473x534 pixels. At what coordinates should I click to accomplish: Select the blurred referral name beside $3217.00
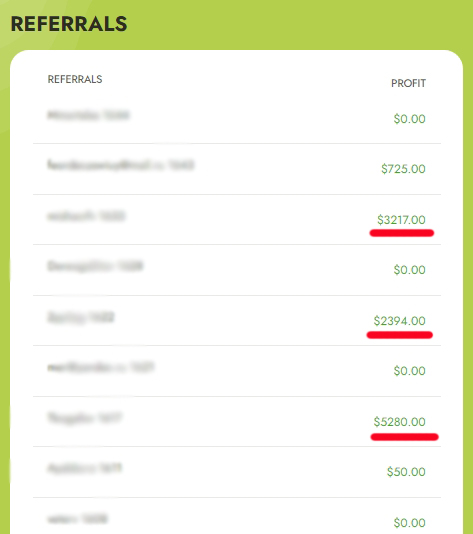(86, 216)
